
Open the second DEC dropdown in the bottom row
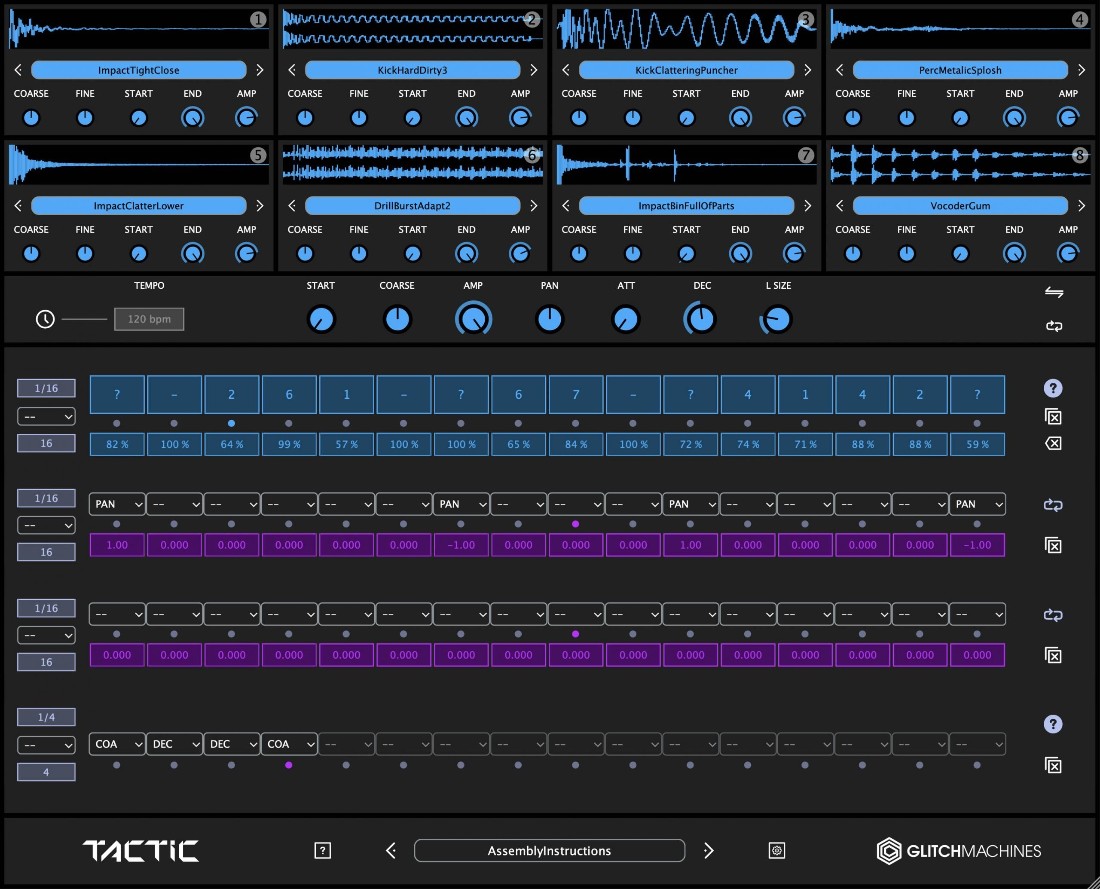(232, 744)
